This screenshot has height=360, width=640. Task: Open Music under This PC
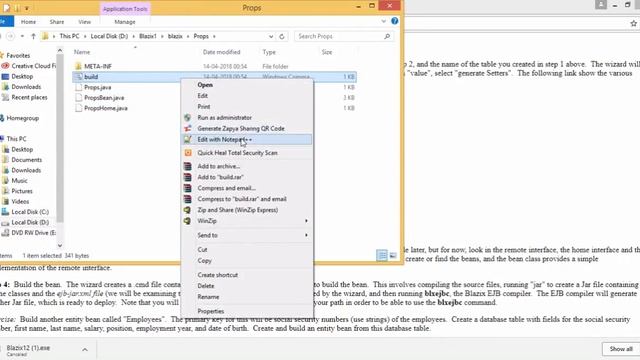coord(15,180)
